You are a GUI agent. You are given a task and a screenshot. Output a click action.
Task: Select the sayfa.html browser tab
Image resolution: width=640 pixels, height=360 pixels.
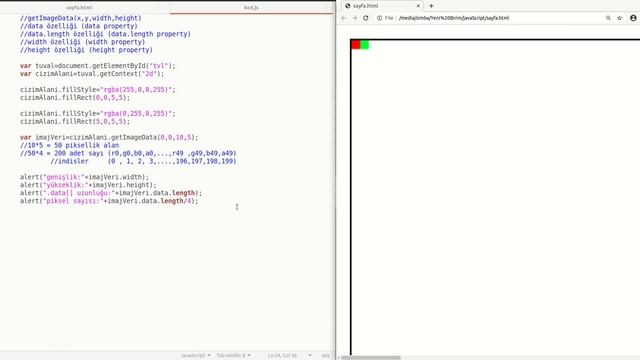coord(382,6)
